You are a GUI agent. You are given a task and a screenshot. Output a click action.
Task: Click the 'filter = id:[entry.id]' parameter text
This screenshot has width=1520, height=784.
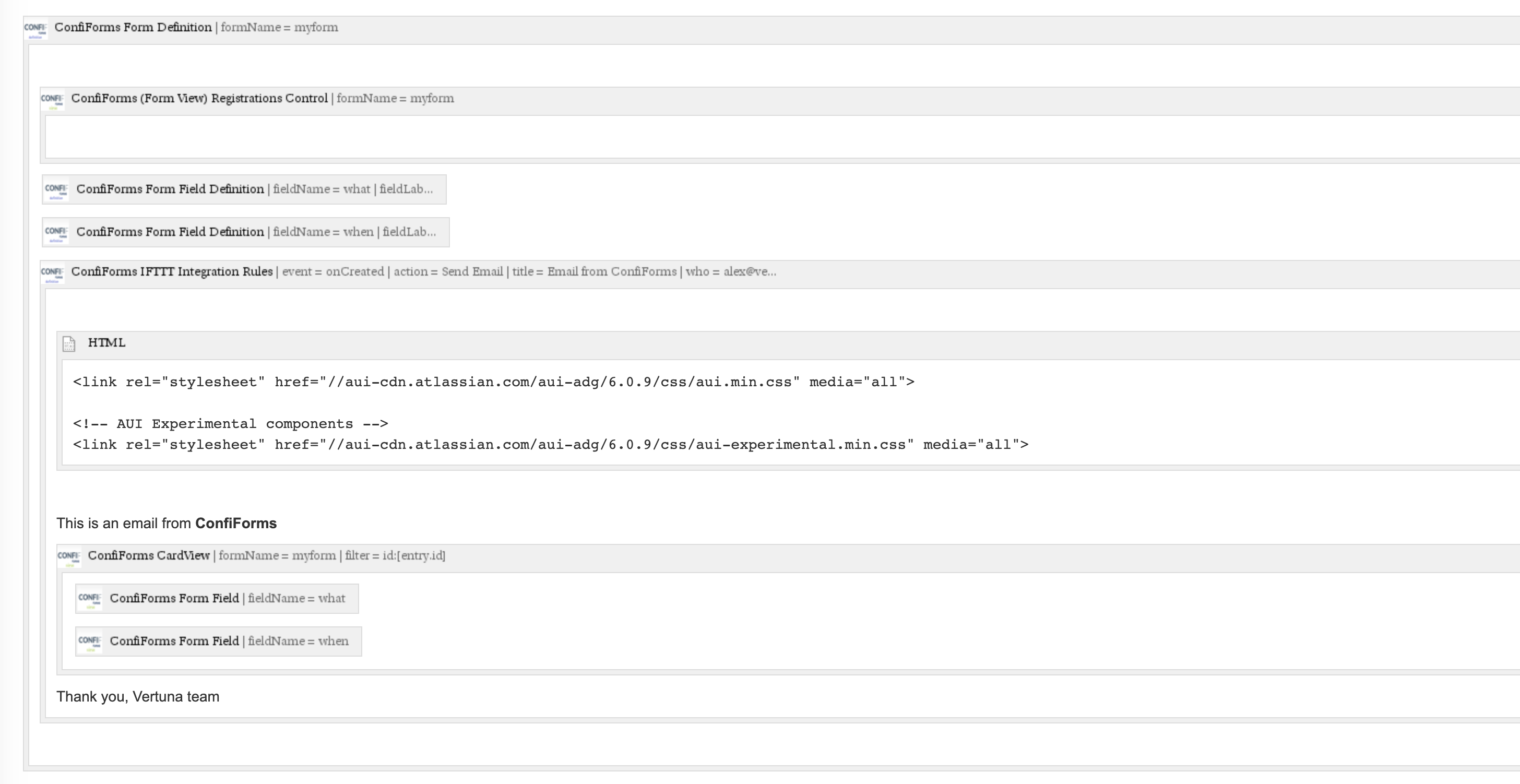coord(395,556)
